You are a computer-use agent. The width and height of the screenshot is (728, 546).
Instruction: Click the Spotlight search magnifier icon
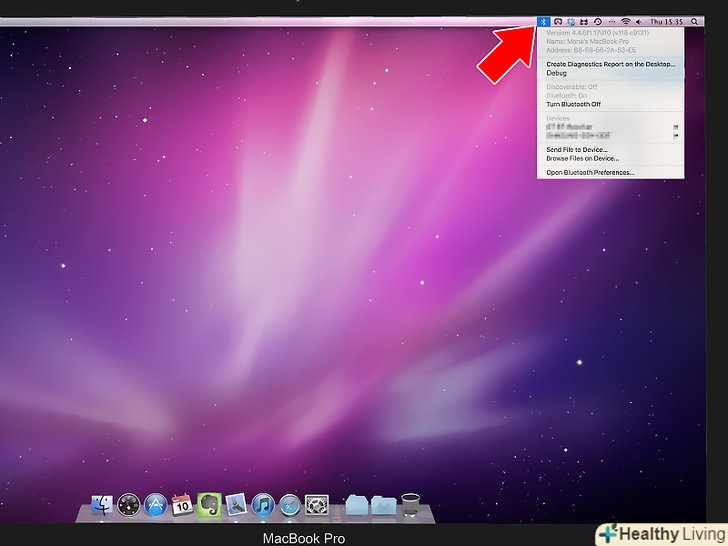pyautogui.click(x=695, y=21)
